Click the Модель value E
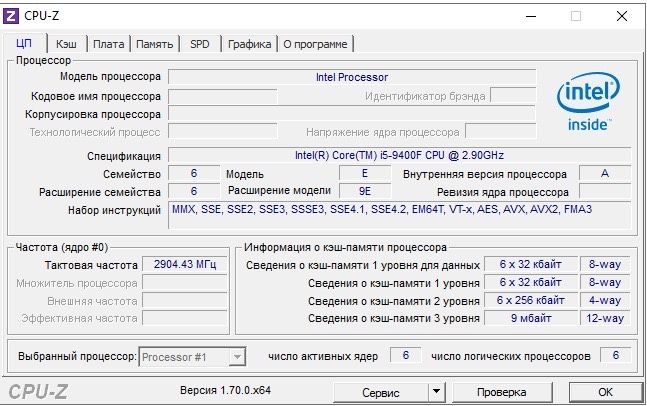The image size is (647, 406). click(x=365, y=173)
